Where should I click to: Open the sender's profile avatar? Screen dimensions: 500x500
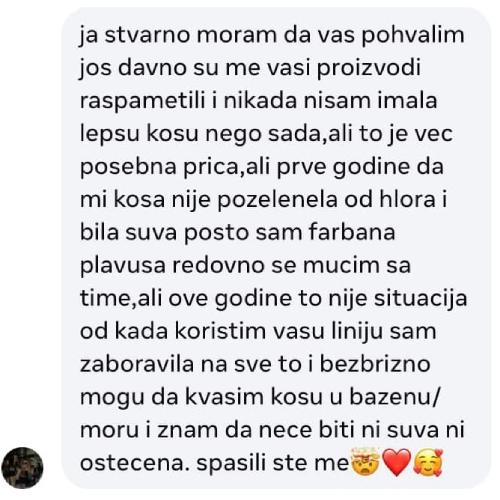pyautogui.click(x=22, y=468)
